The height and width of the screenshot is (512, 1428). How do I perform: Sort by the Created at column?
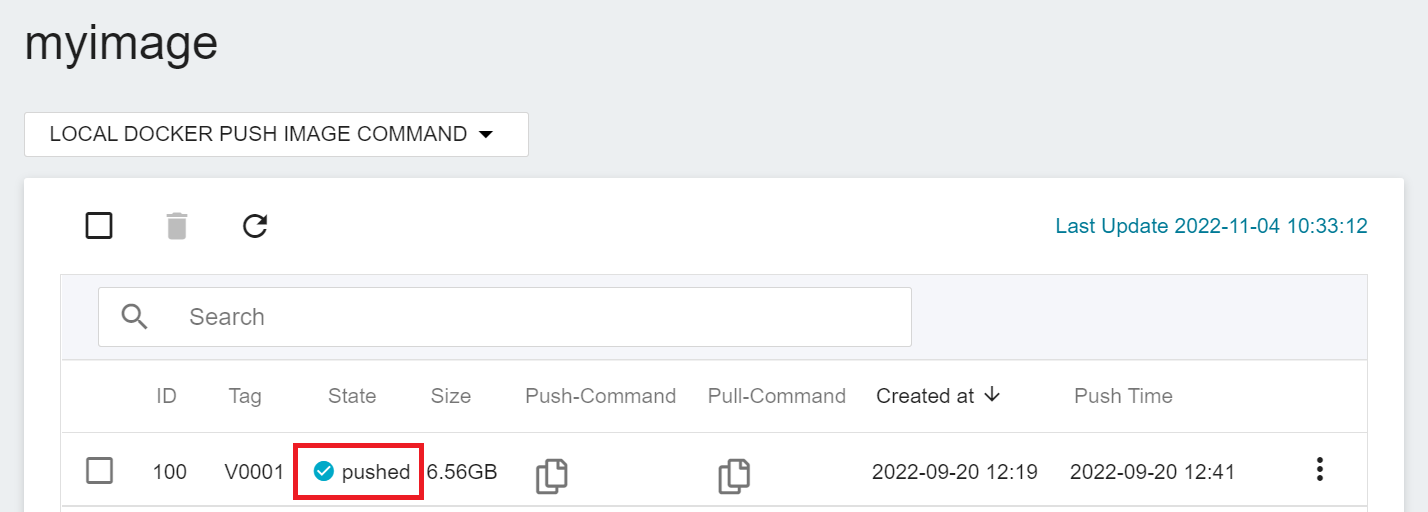[925, 396]
